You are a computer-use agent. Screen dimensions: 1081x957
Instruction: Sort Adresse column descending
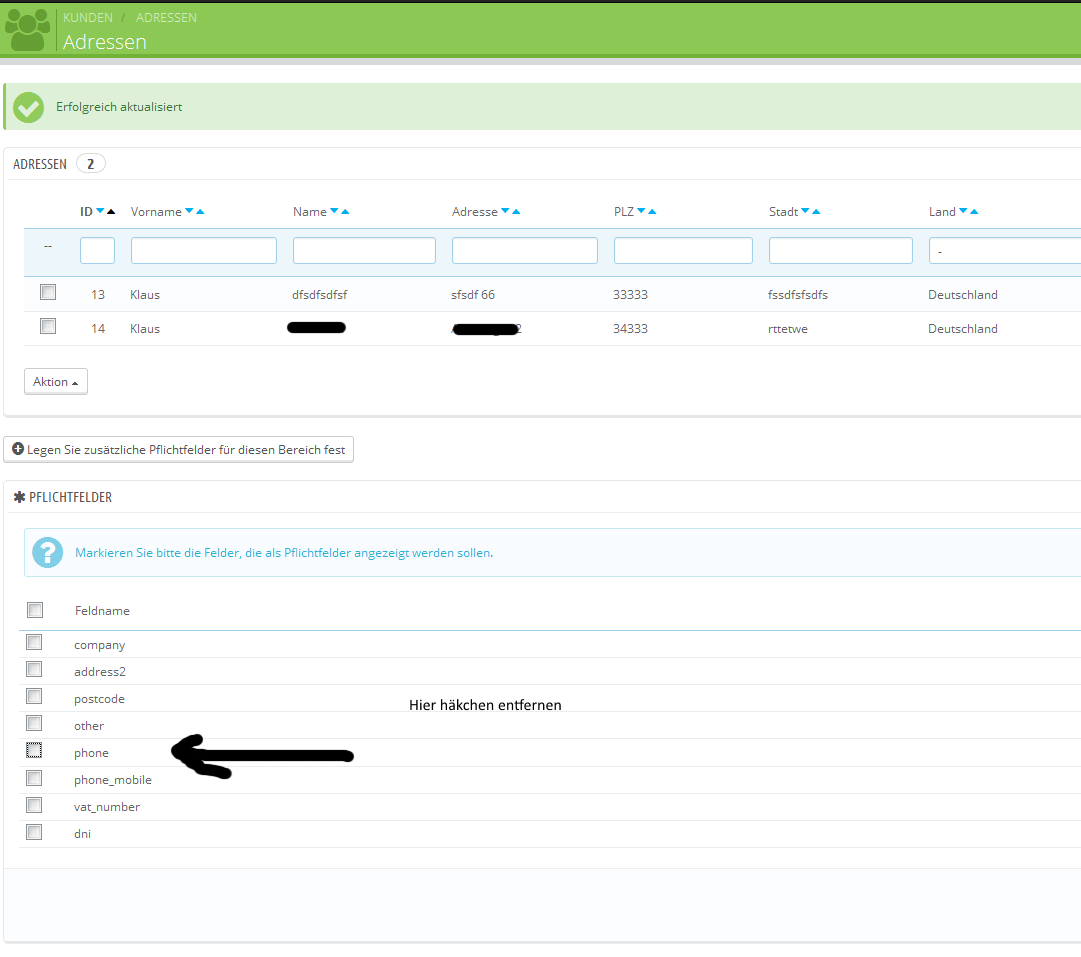pos(505,211)
